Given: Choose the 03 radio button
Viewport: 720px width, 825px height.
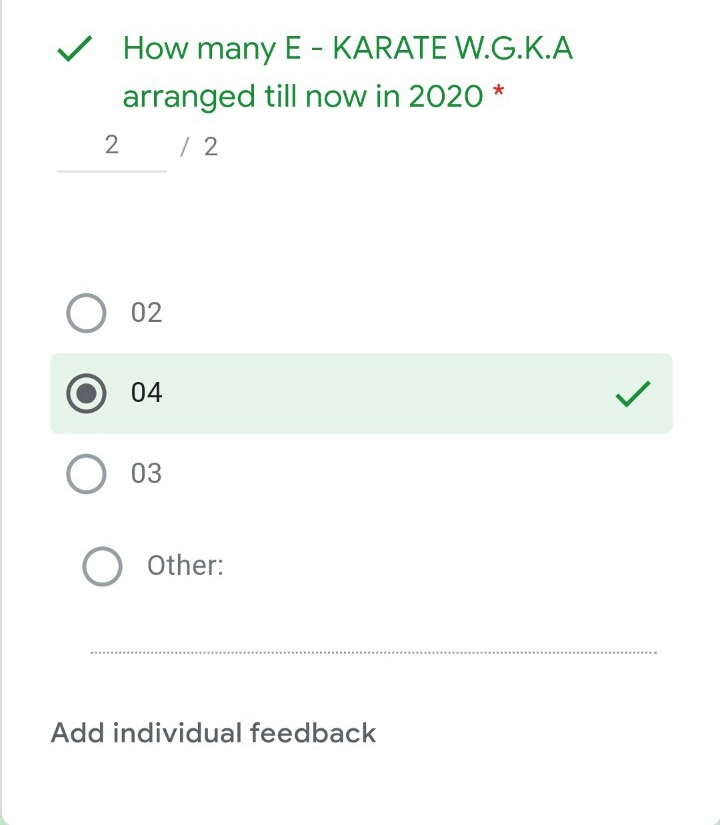Looking at the screenshot, I should coord(86,473).
